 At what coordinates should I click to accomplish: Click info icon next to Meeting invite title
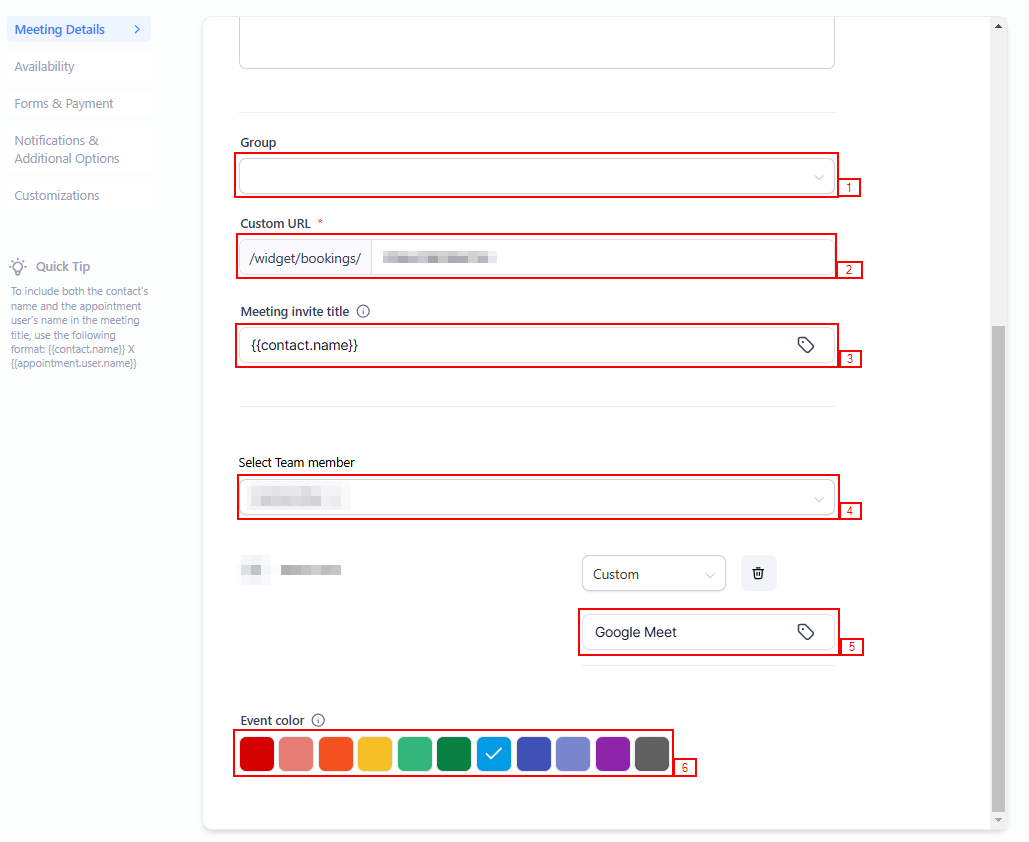363,311
